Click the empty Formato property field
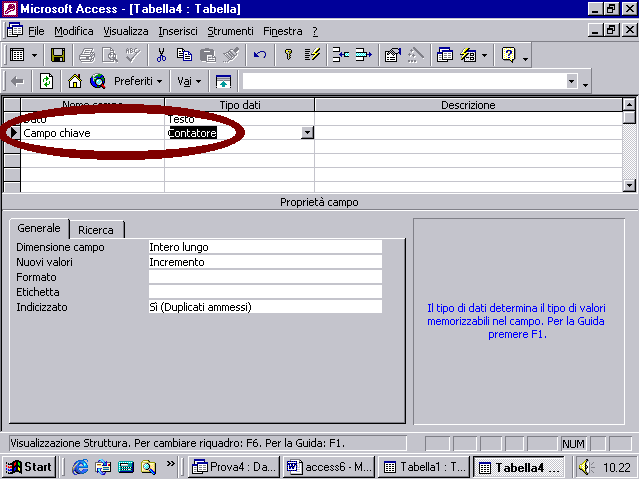Viewport: 639px width, 479px height. (265, 277)
